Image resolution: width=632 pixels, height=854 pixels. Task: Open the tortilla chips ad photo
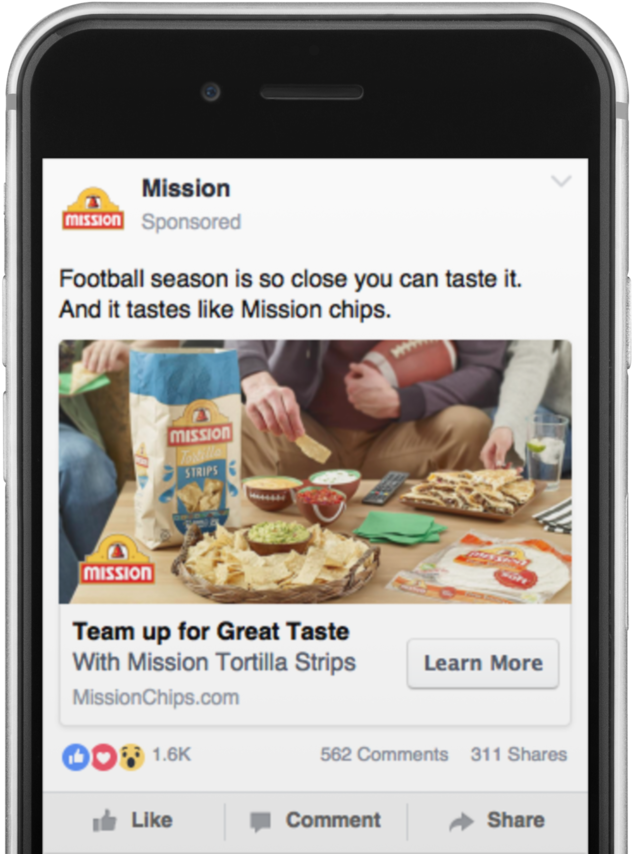point(315,471)
